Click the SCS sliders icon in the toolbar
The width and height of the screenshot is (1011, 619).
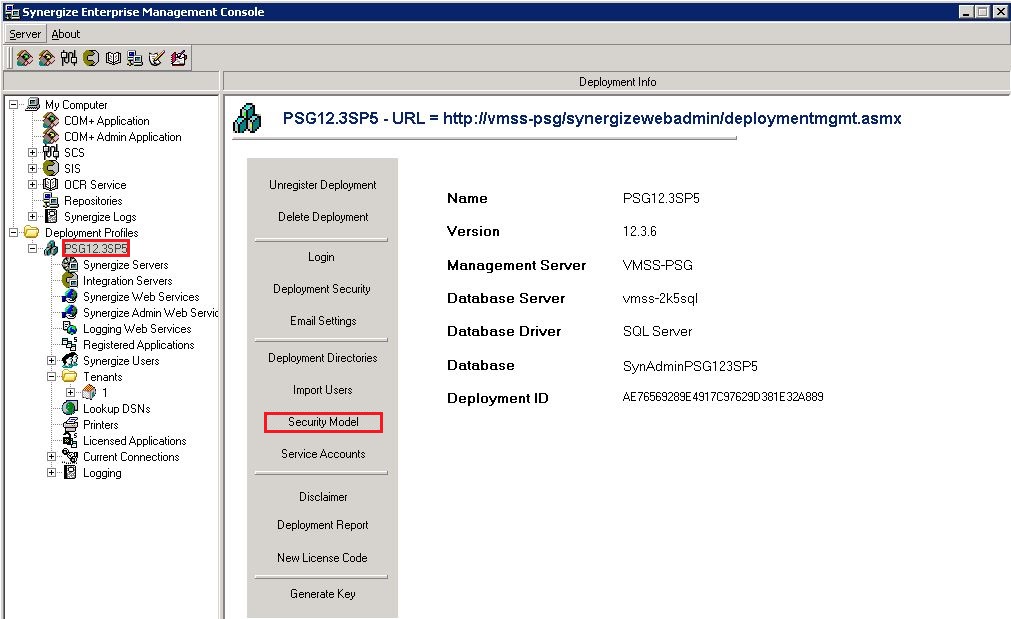click(x=68, y=58)
